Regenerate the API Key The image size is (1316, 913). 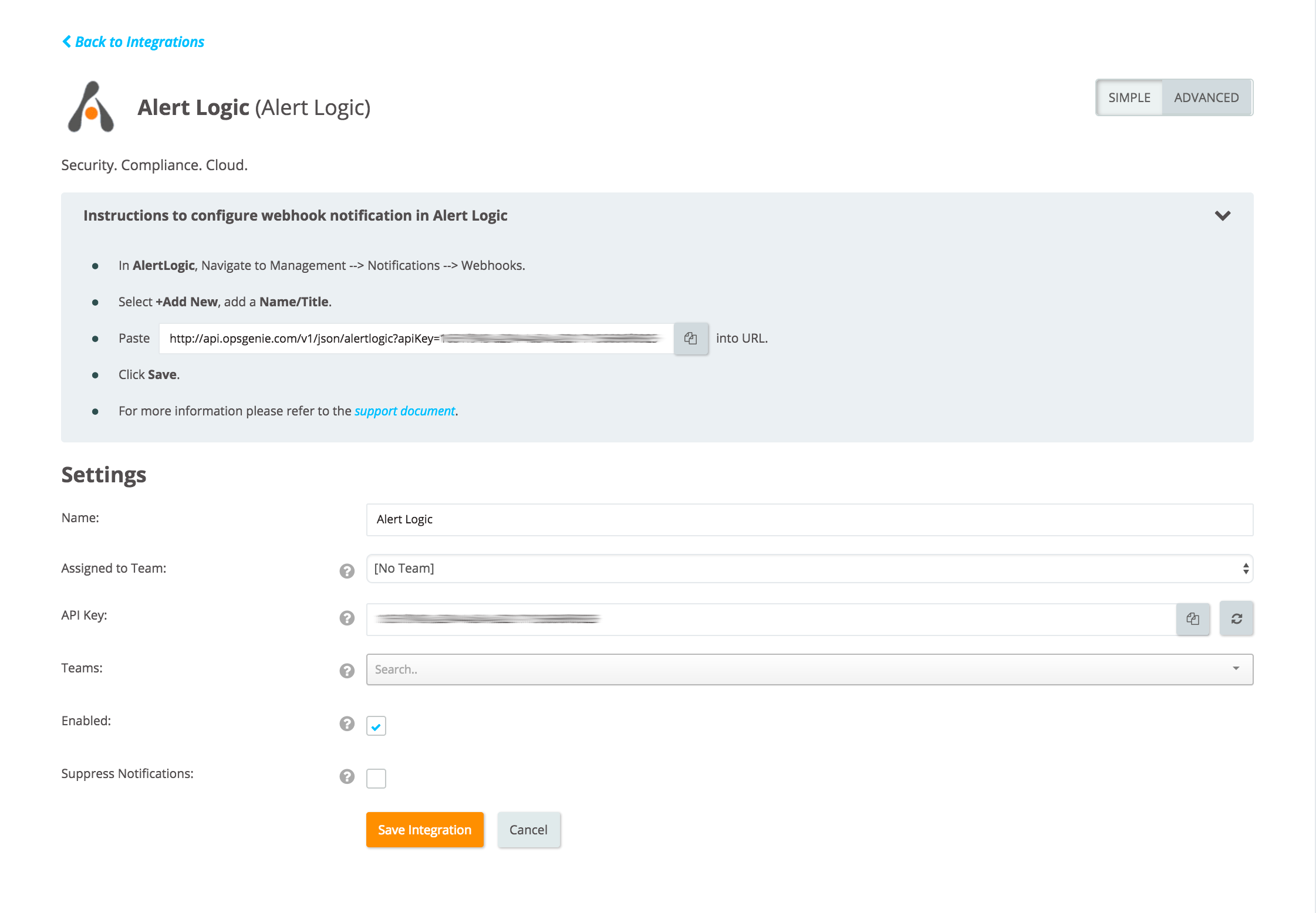[1236, 618]
